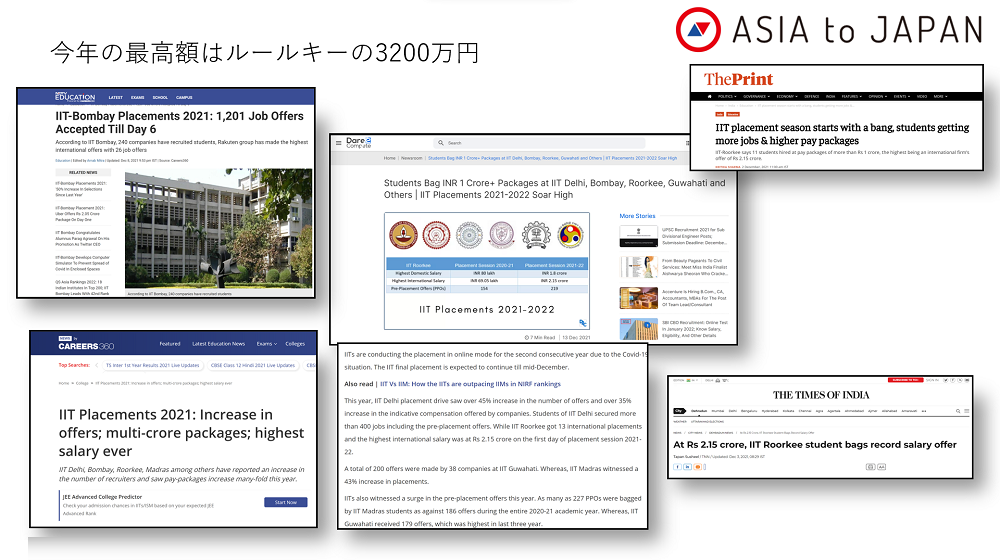Open Times of India hamburger menu icon

[x=966, y=411]
